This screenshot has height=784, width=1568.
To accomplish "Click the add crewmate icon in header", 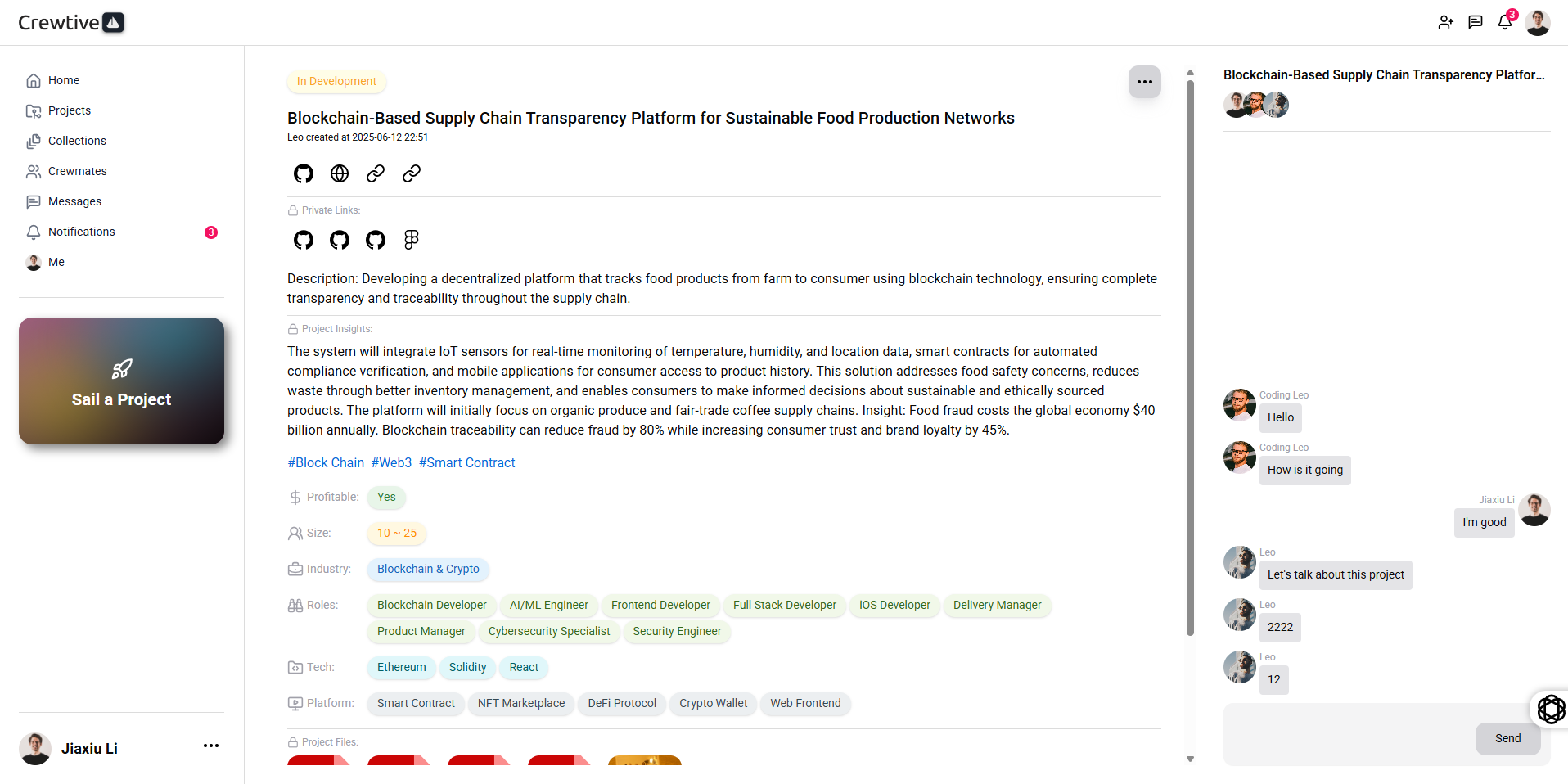I will (1446, 22).
